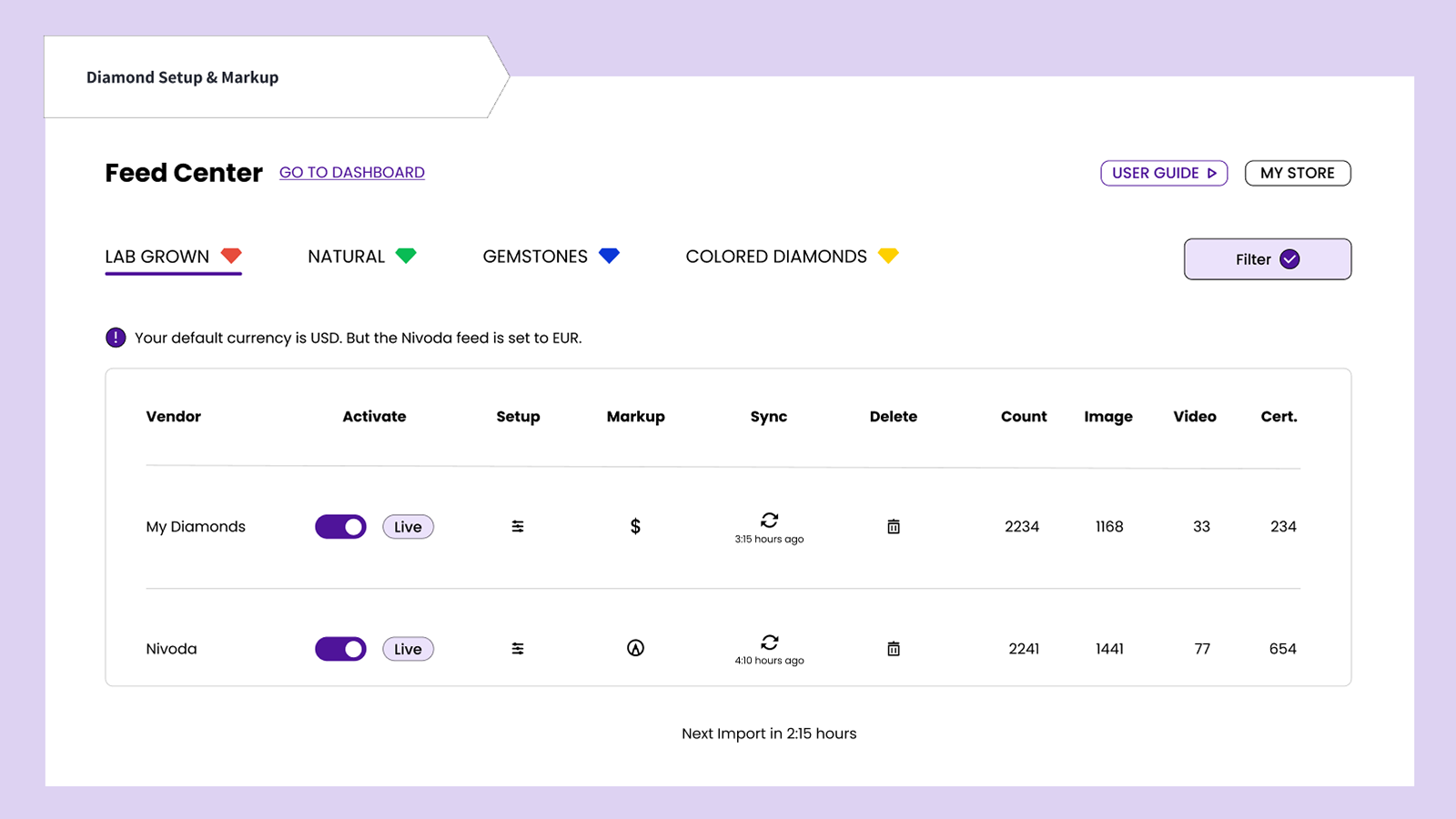Switch to Colored Diamonds tab
The image size is (1456, 819).
[x=793, y=257]
